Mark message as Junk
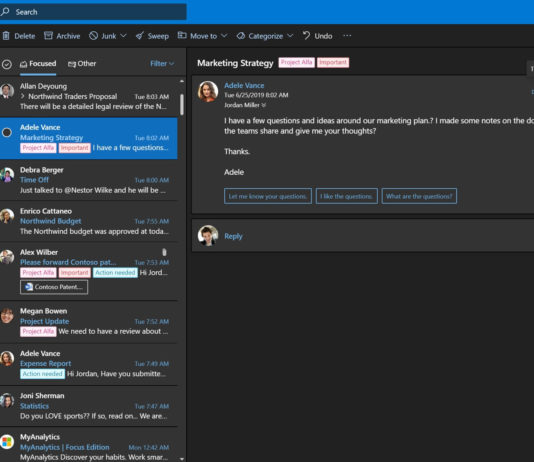Image resolution: width=534 pixels, height=462 pixels. (103, 36)
